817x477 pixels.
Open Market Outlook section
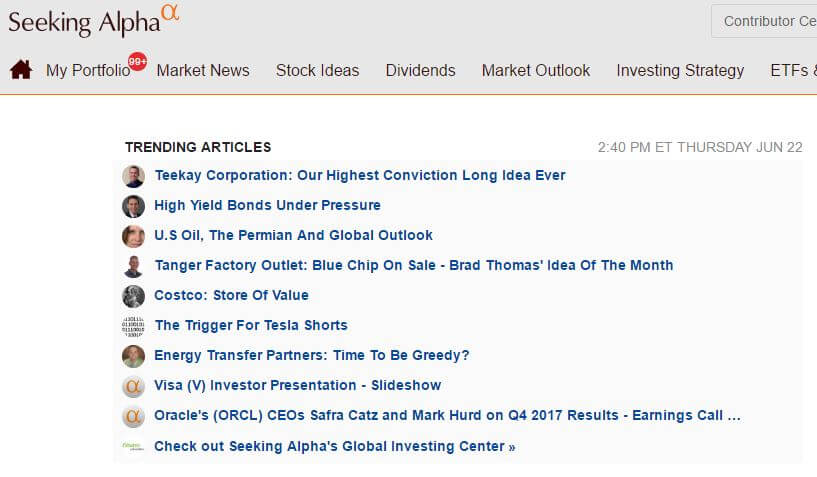tap(536, 70)
